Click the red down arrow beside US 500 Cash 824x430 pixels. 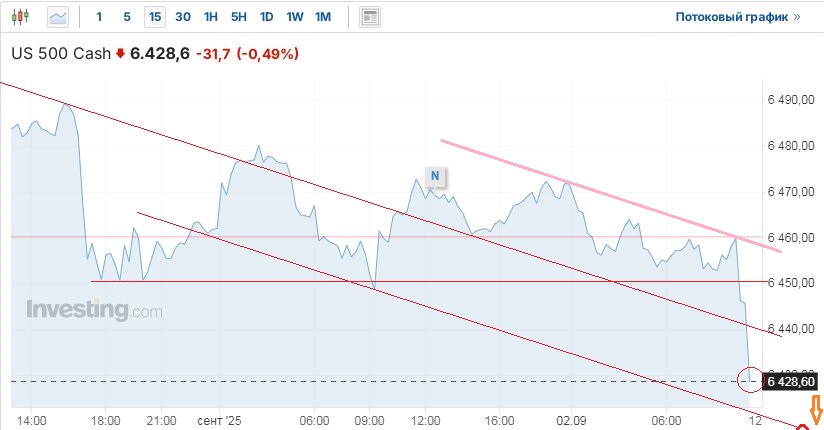(121, 54)
